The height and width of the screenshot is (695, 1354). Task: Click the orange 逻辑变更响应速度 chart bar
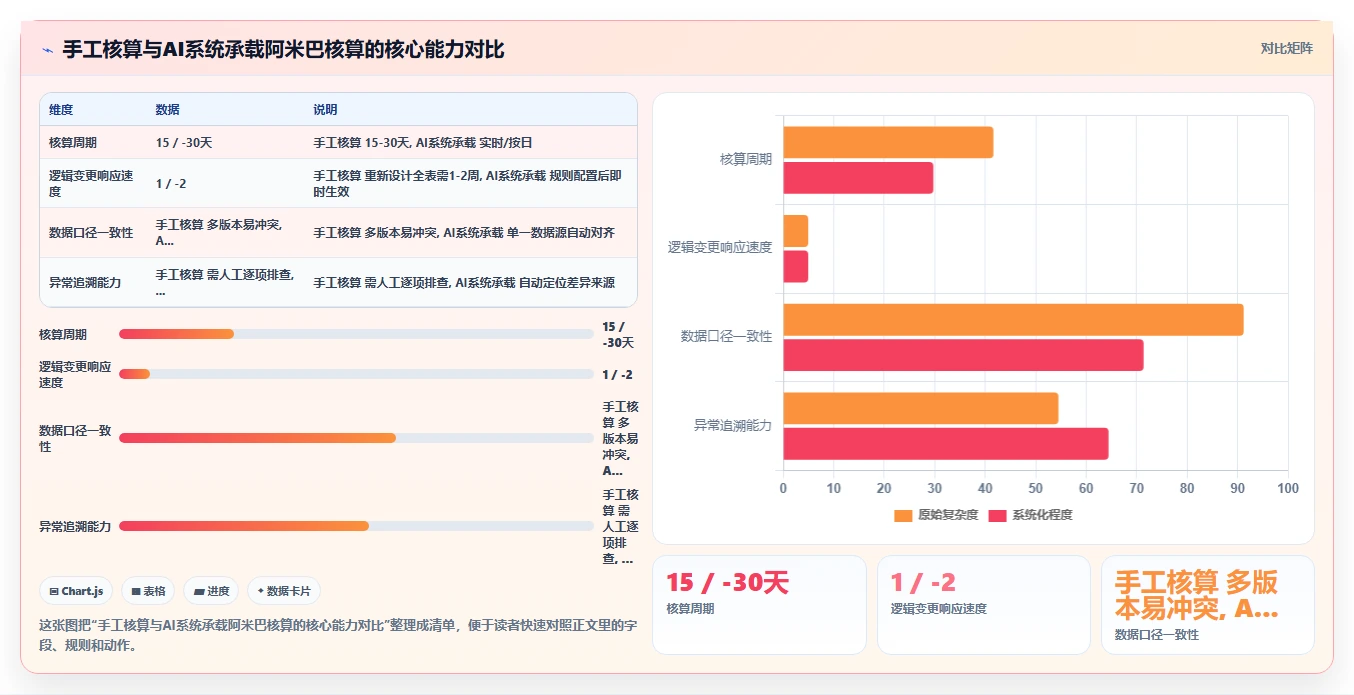coord(795,231)
